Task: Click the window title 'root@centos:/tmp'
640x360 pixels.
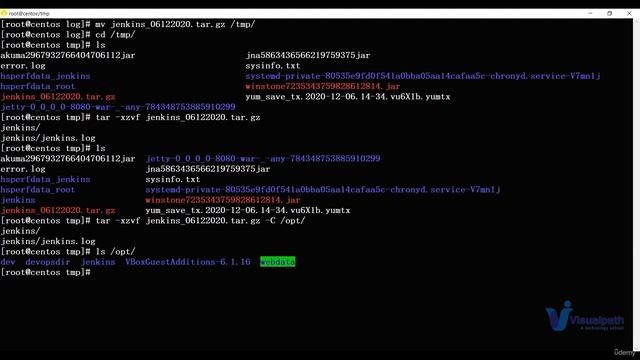Action: click(29, 13)
